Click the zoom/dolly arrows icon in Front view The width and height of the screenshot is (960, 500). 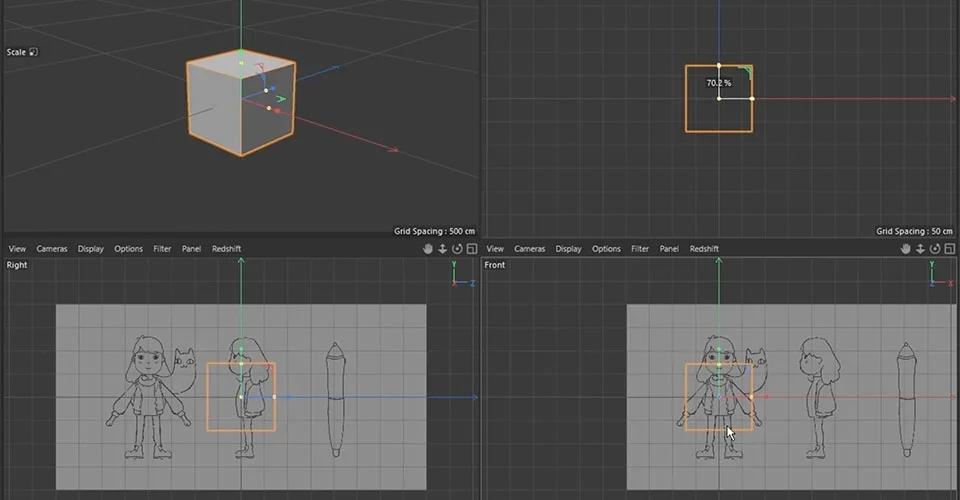920,248
